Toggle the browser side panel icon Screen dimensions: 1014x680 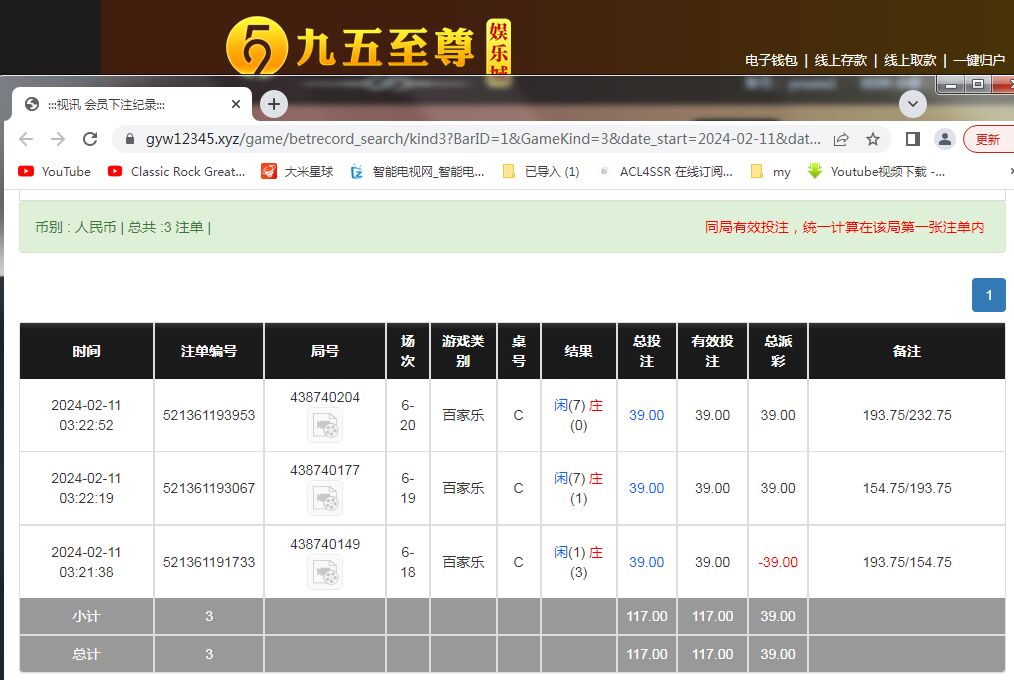(x=912, y=139)
